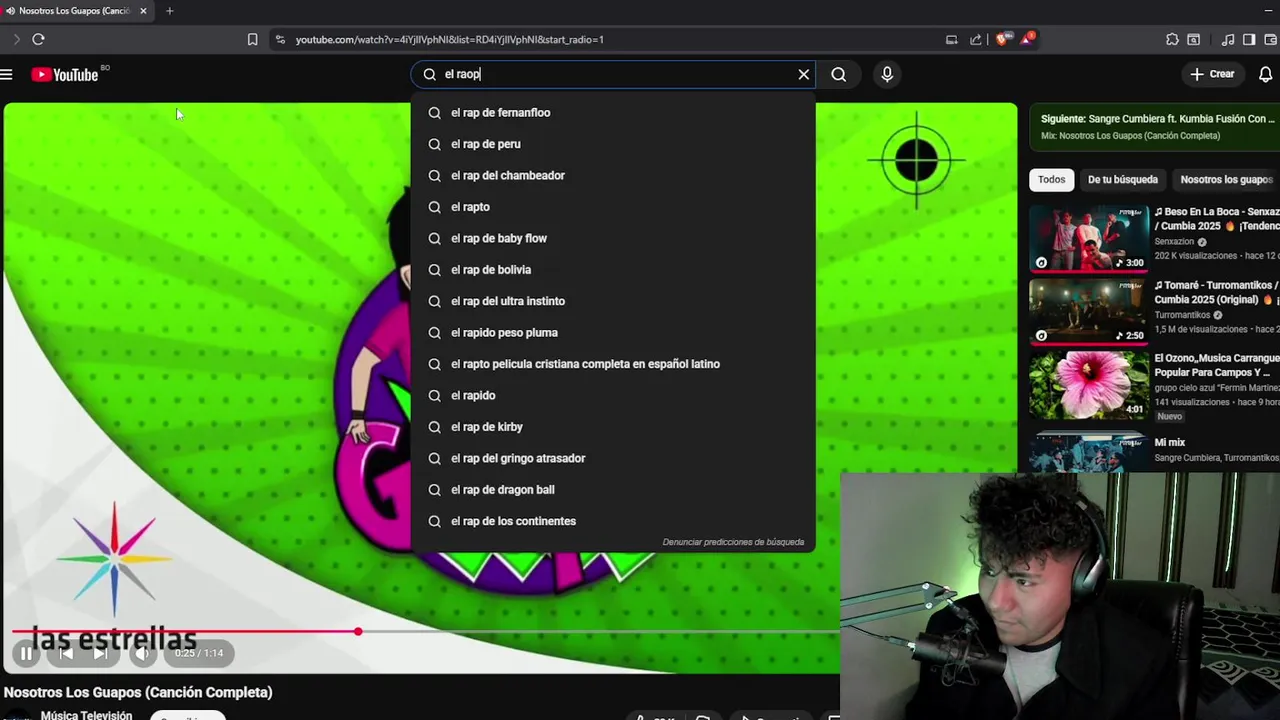Choose suggestion 'el rap de los continentes'

tap(613, 521)
